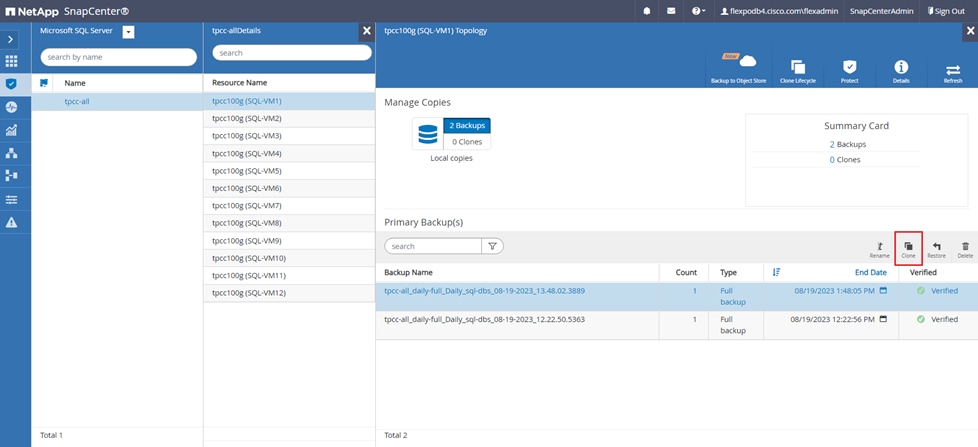Select resource tpcc100g (SQL-VM7)

[x=289, y=206]
